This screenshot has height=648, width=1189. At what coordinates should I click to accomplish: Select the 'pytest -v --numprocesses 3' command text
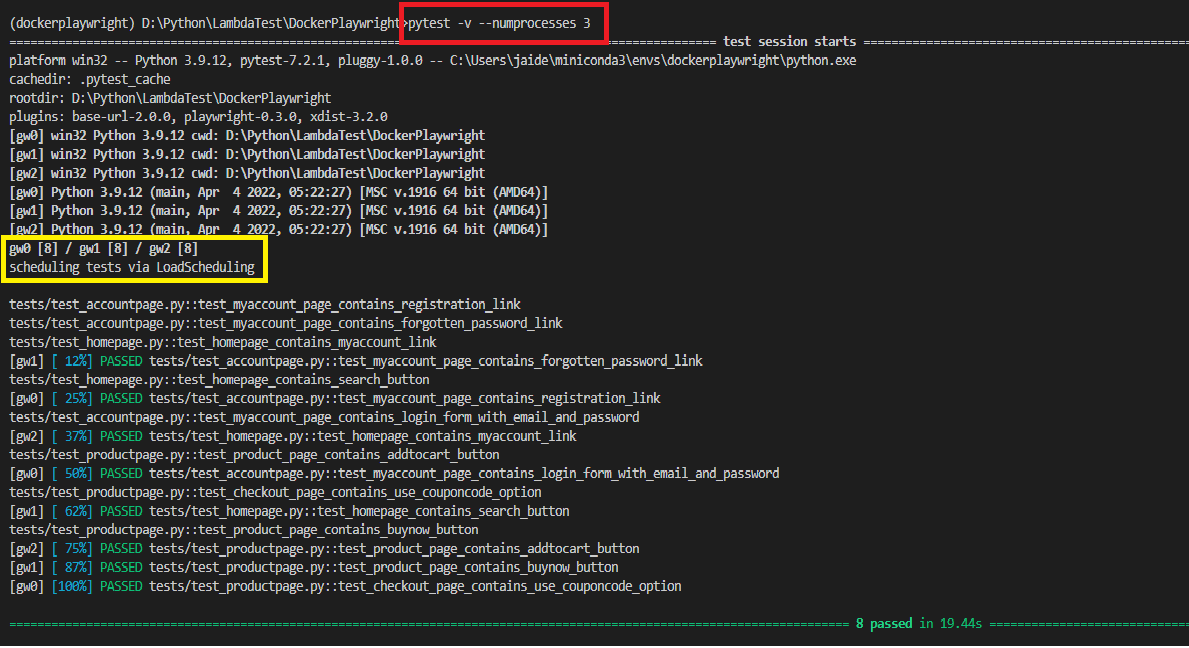499,23
